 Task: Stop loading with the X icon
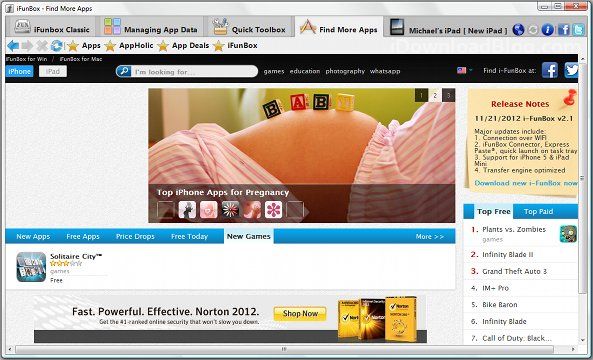(42, 46)
